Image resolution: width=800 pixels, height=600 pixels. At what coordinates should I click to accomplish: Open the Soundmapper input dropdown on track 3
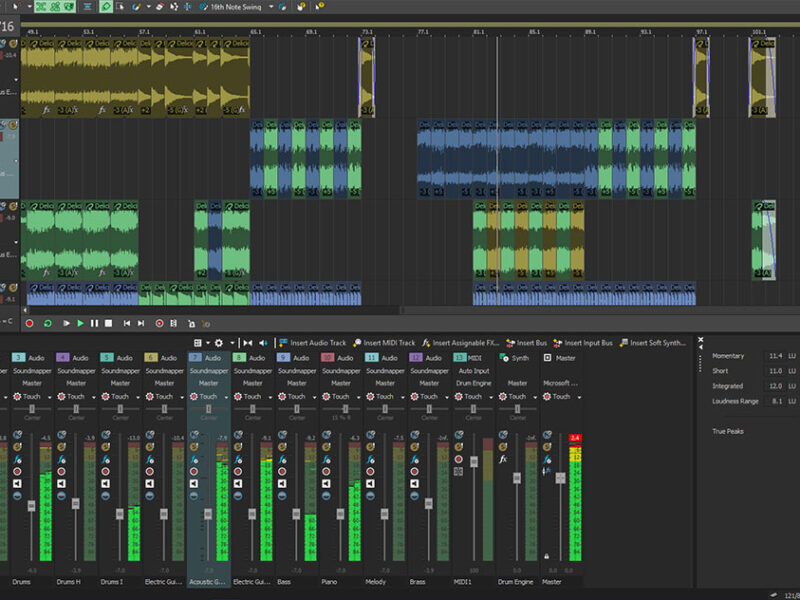pyautogui.click(x=32, y=370)
